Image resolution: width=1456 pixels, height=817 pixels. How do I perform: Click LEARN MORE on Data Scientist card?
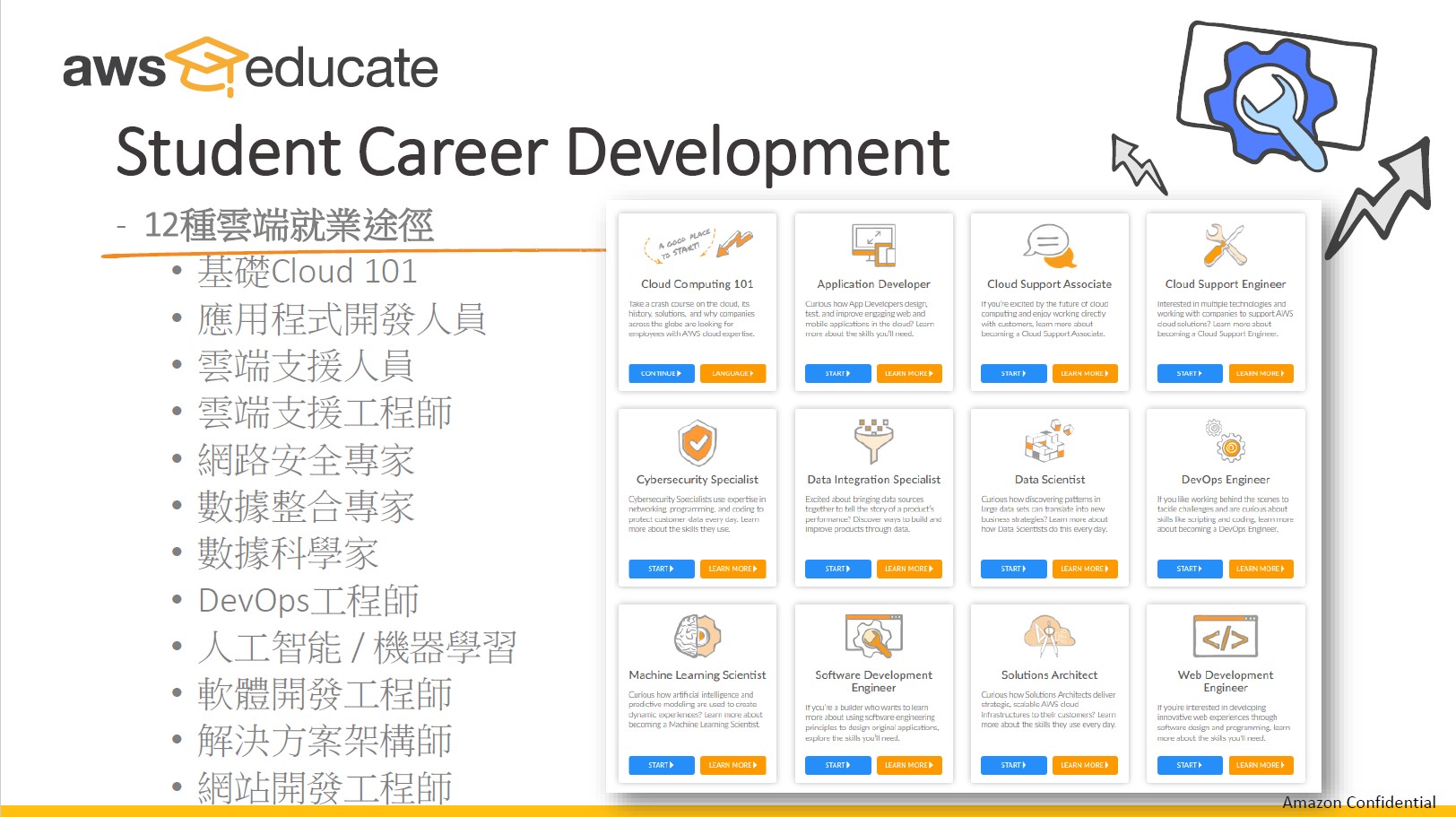pos(1084,569)
